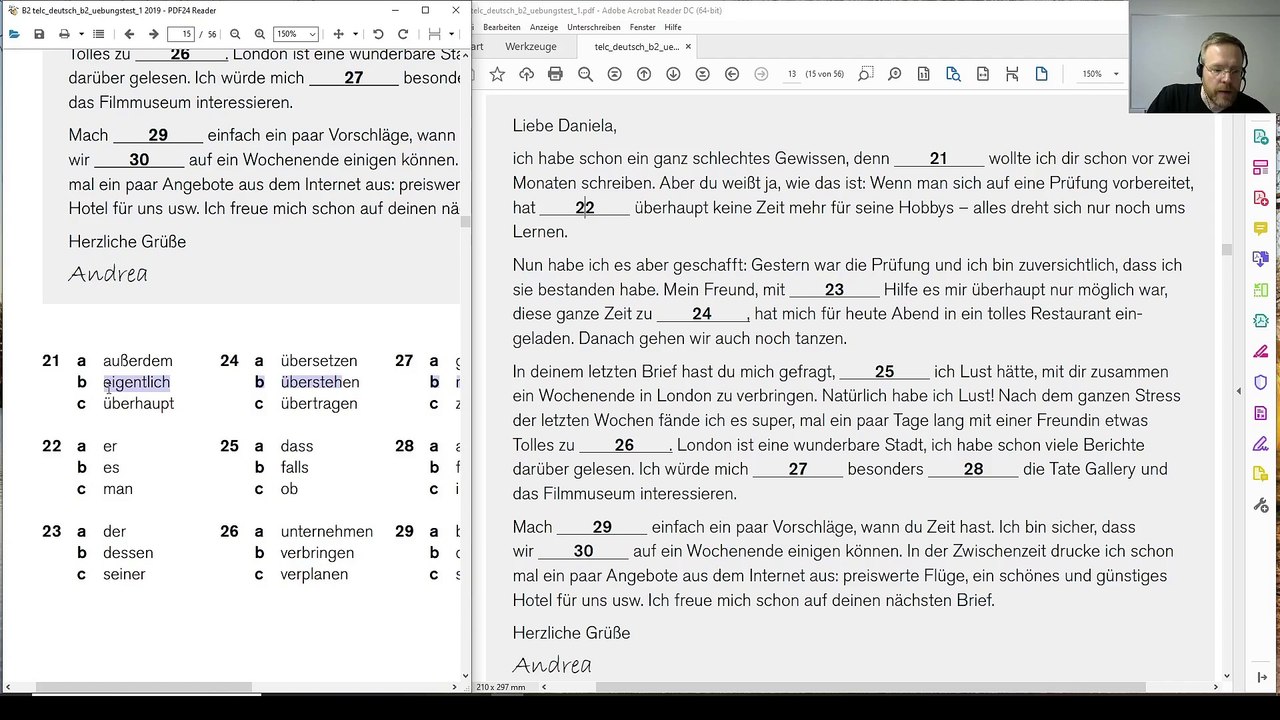The image size is (1280, 720).
Task: Open file icon in PDF24 Reader
Action: (14, 34)
